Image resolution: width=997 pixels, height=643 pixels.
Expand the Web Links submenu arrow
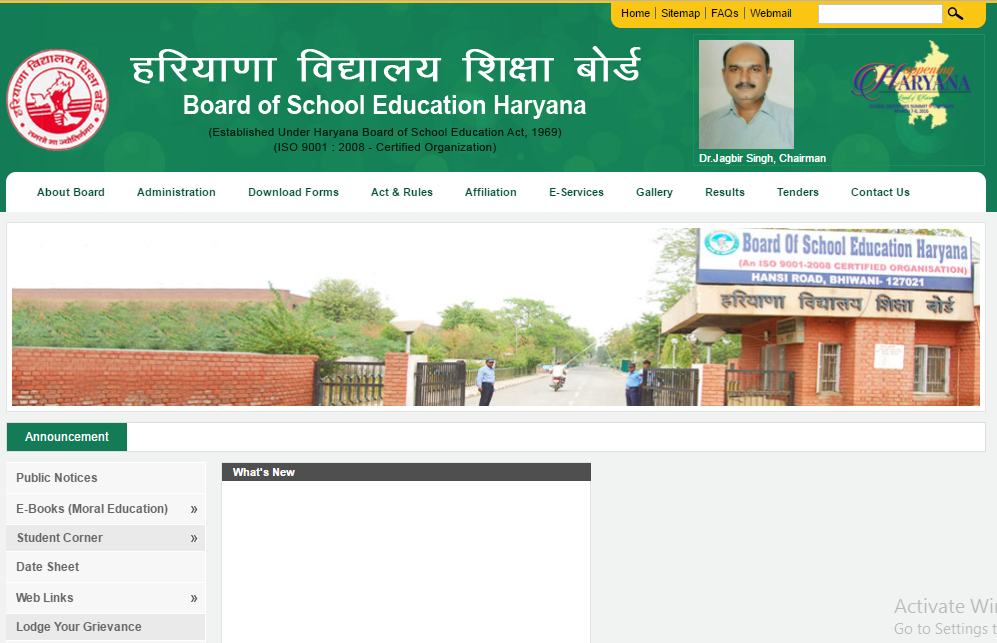[x=194, y=598]
